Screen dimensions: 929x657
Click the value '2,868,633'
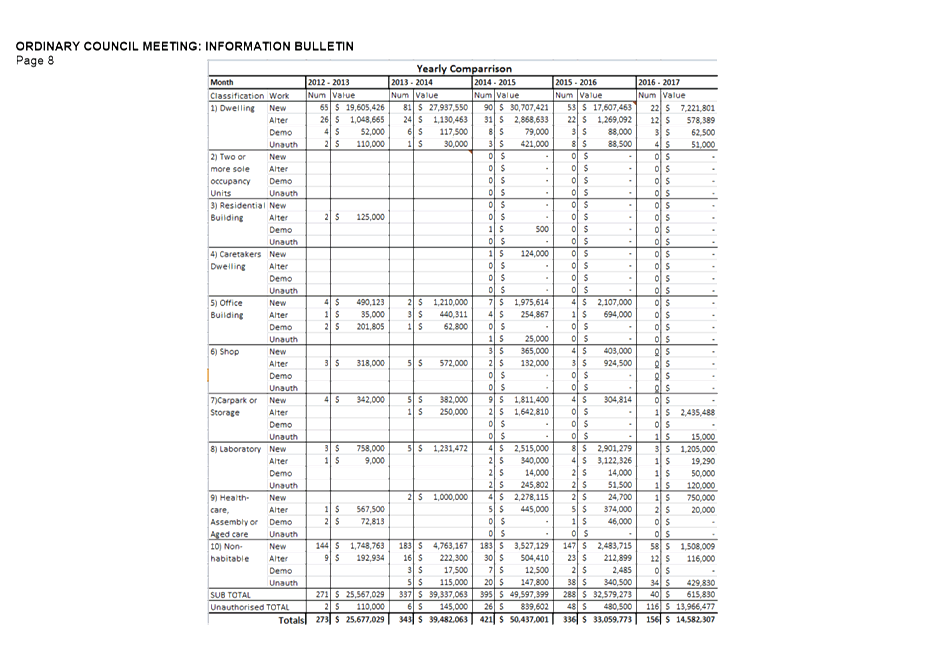pos(531,120)
